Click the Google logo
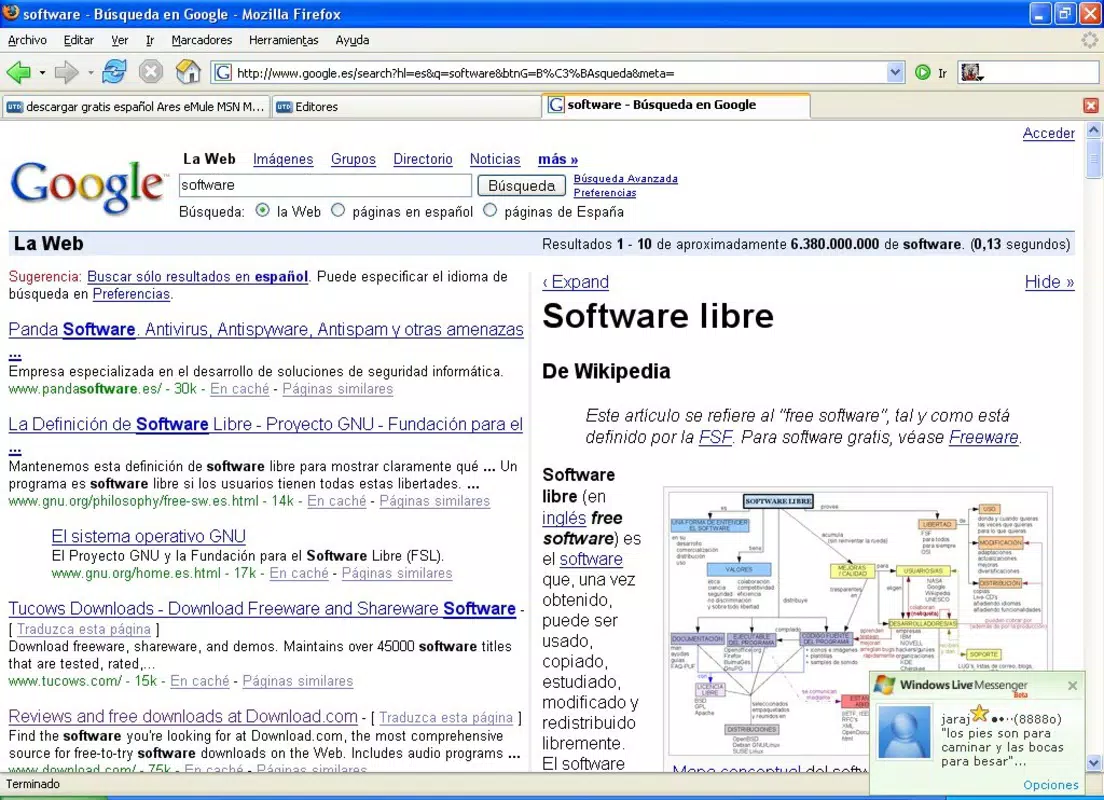The image size is (1104, 800). 88,185
